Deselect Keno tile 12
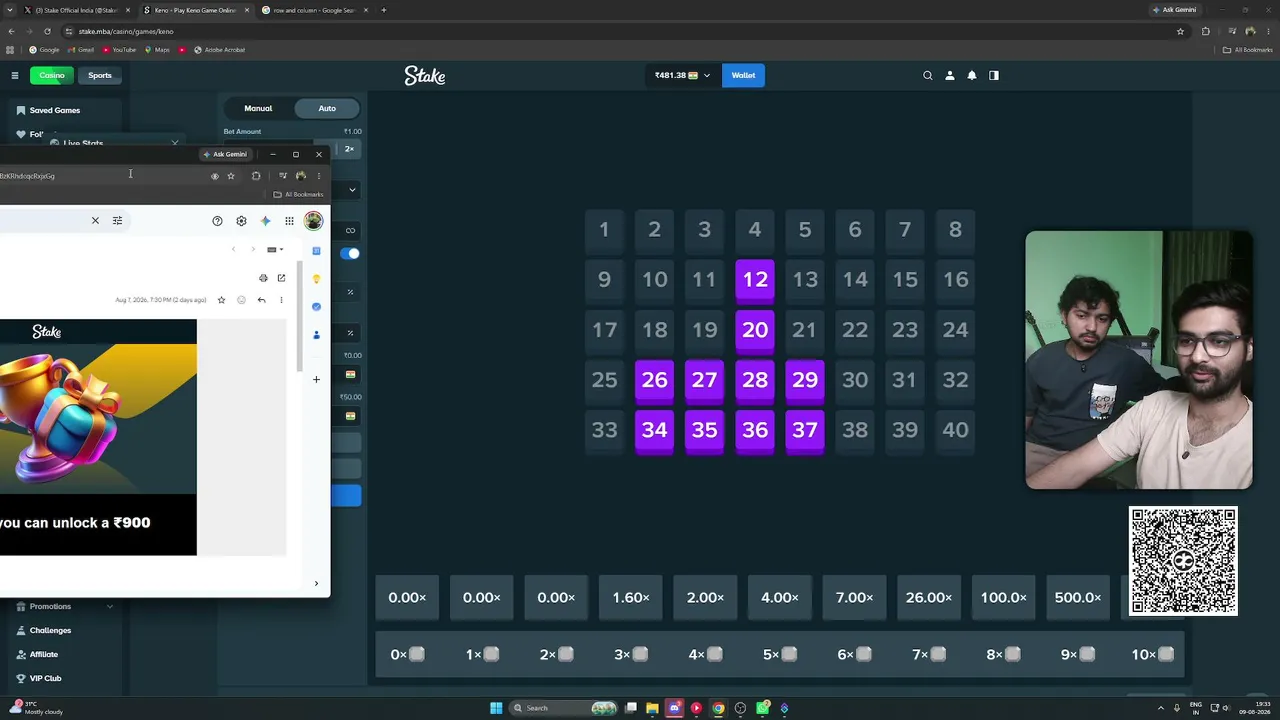Image resolution: width=1280 pixels, height=720 pixels. click(x=755, y=279)
